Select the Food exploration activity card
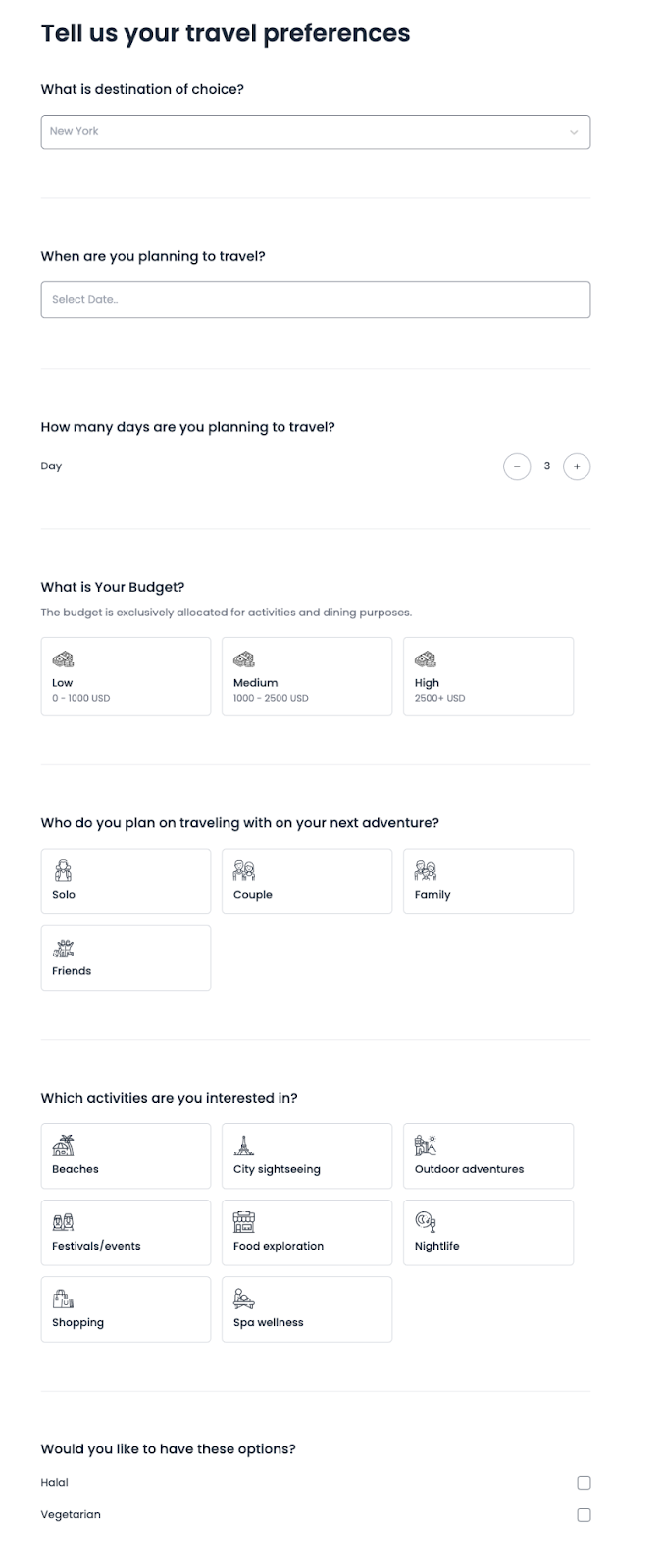 tap(307, 1232)
